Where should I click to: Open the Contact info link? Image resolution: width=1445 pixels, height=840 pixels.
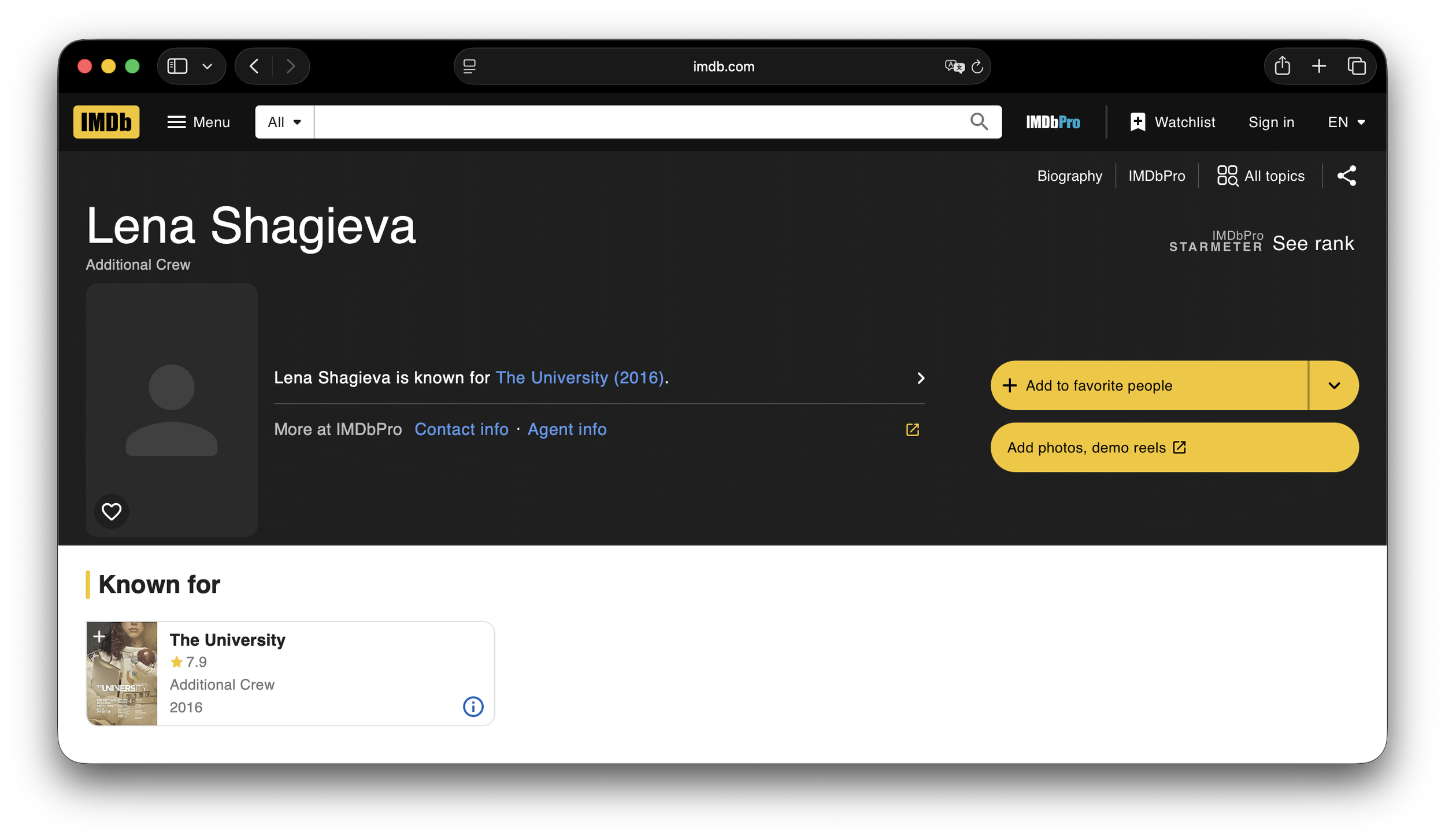(461, 429)
